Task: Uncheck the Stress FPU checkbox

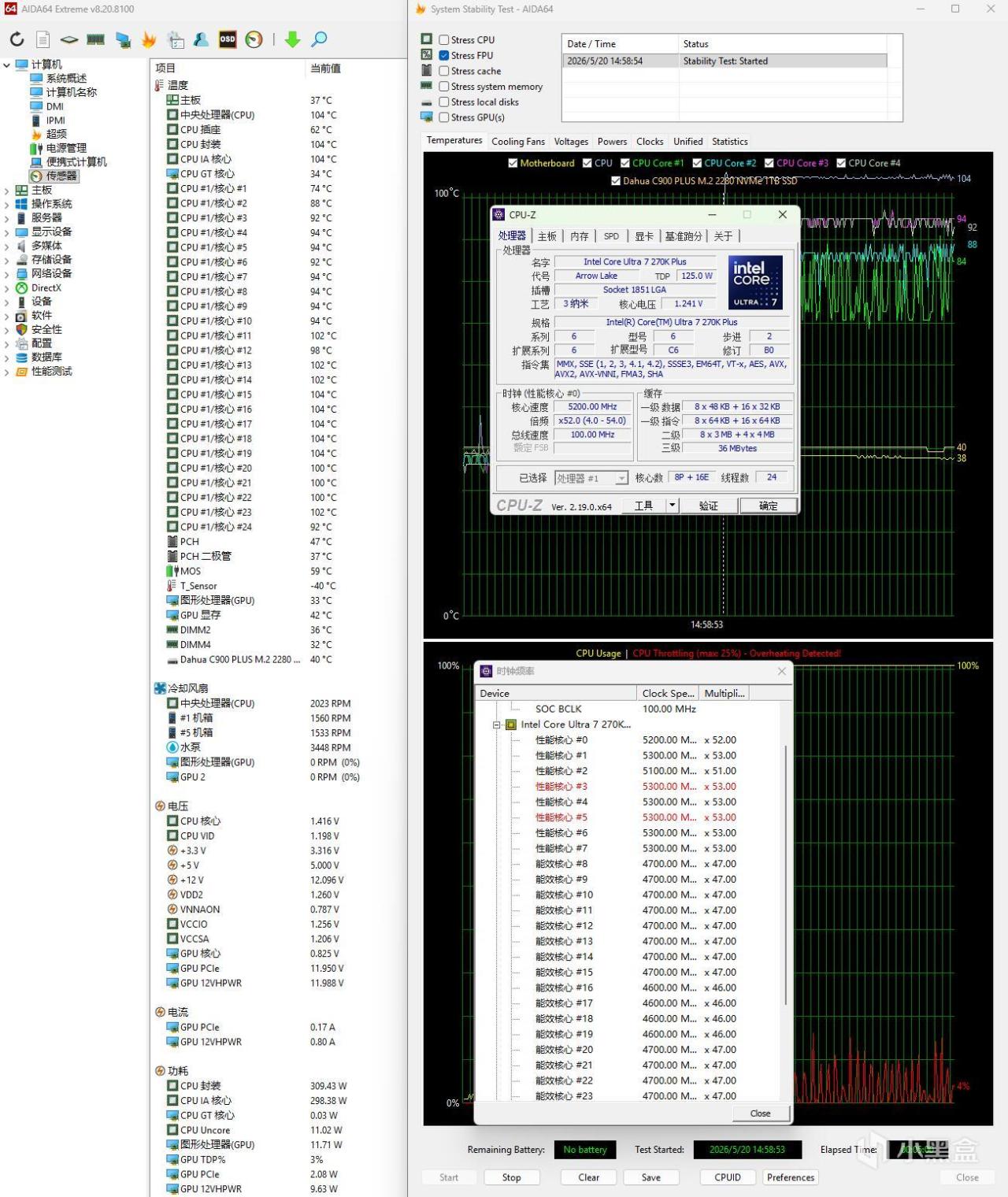Action: click(444, 55)
